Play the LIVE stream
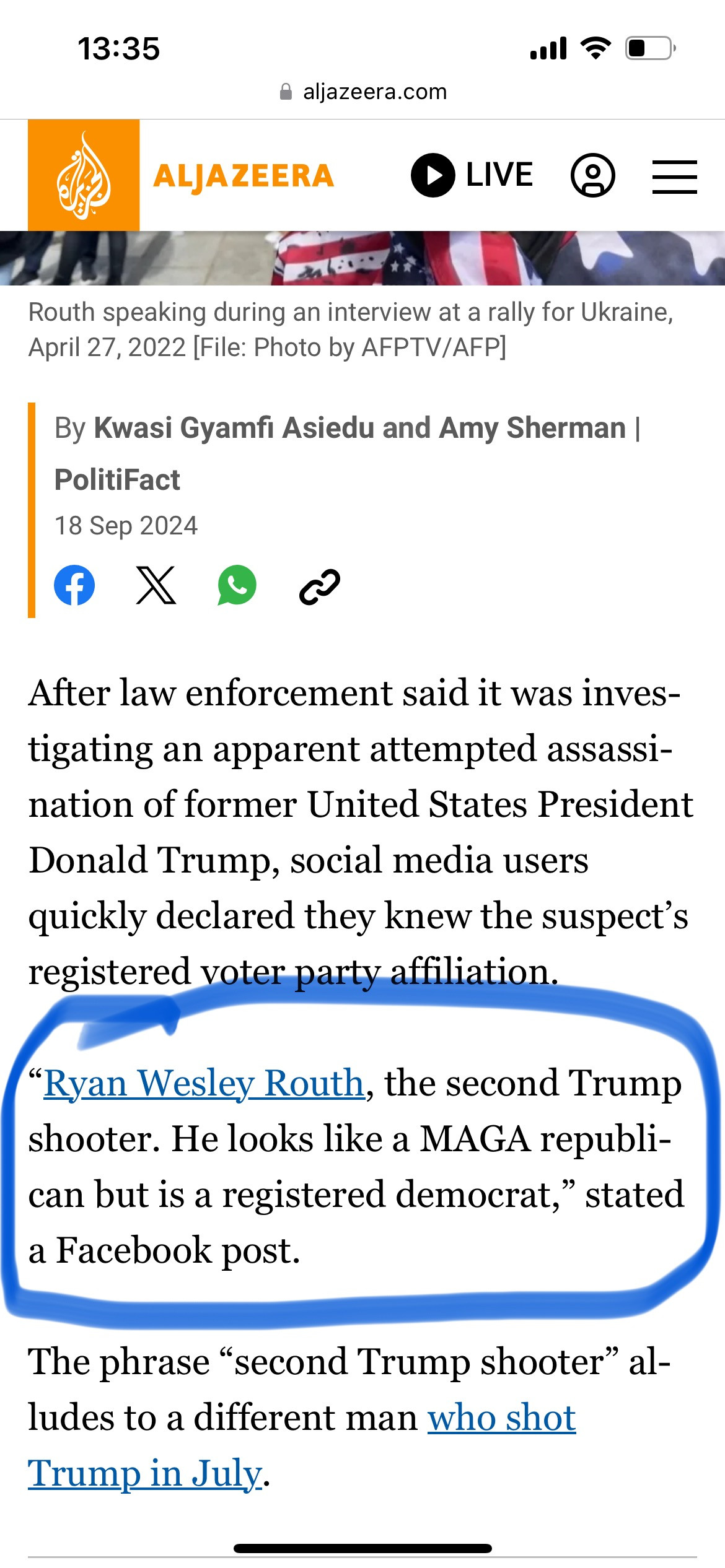This screenshot has height=1568, width=725. [x=472, y=175]
